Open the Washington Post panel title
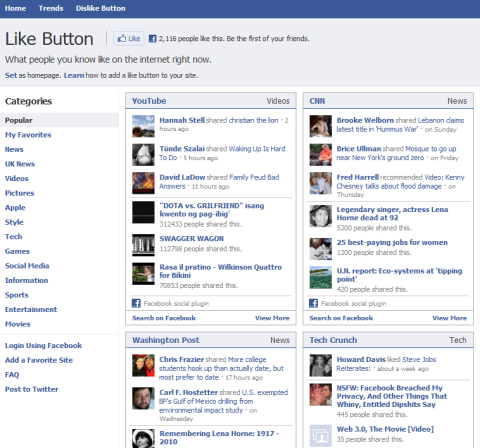 (166, 340)
